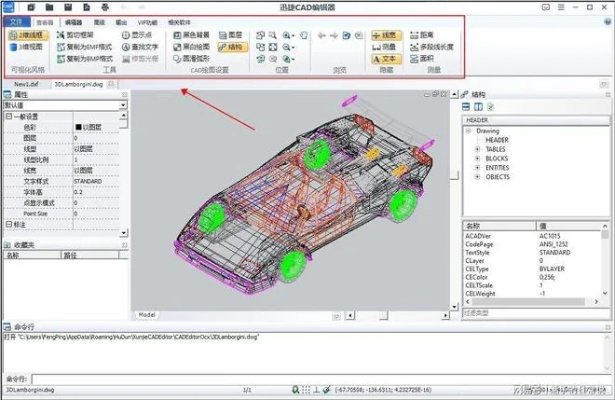
Task: Click the STANDARD value of 文字样式
Action: pyautogui.click(x=88, y=181)
